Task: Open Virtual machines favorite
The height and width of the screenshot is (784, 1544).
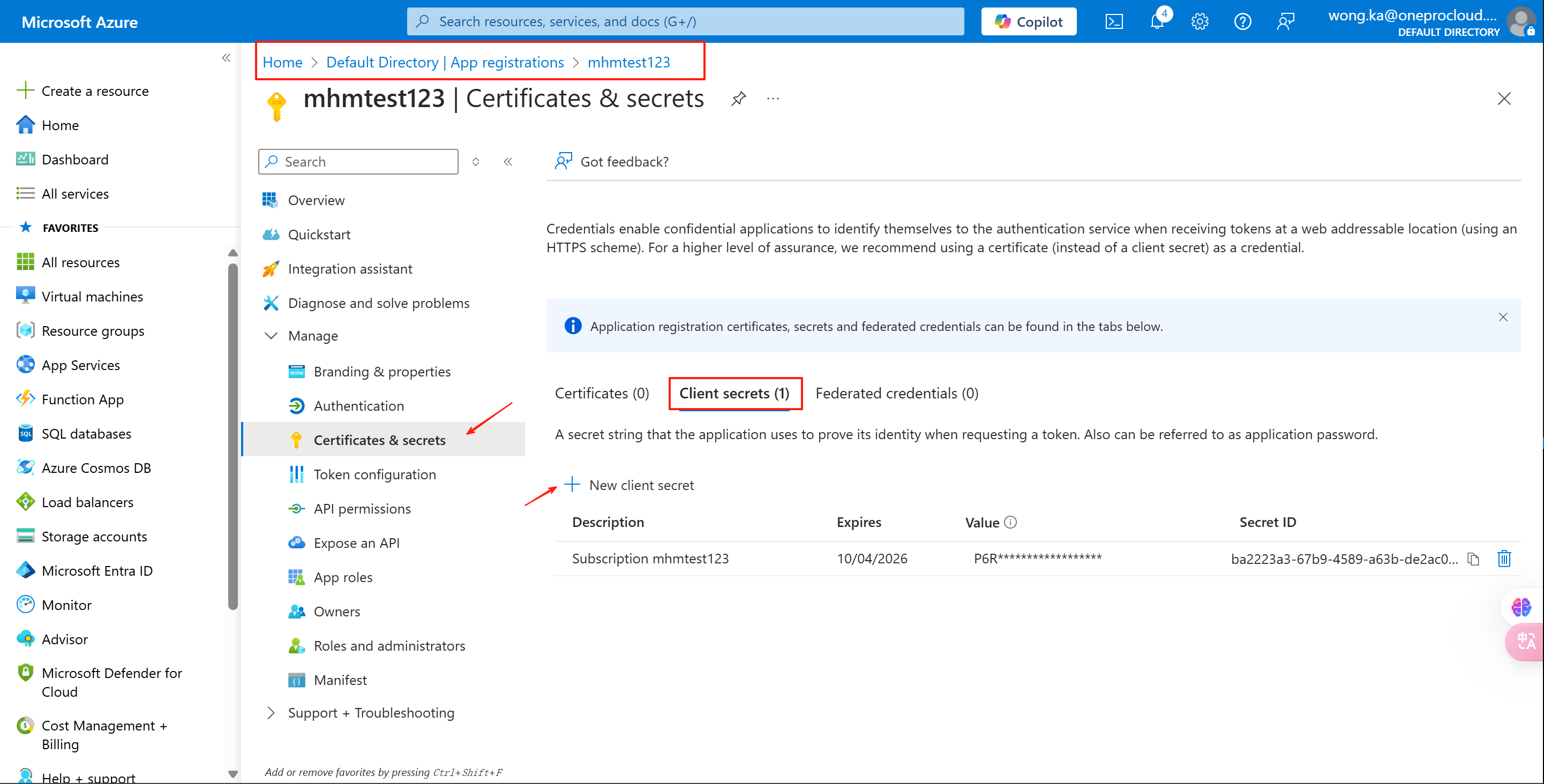Action: coord(80,297)
